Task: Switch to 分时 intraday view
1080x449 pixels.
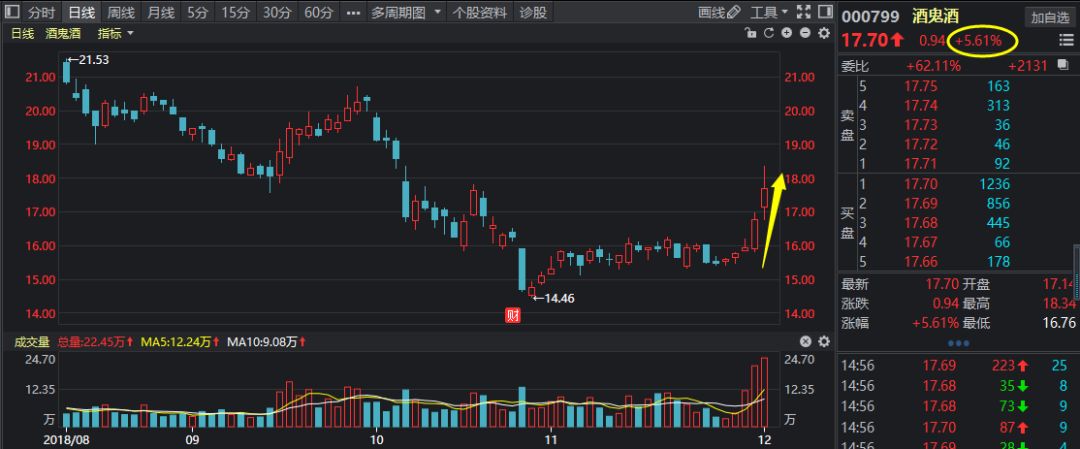Action: click(41, 12)
